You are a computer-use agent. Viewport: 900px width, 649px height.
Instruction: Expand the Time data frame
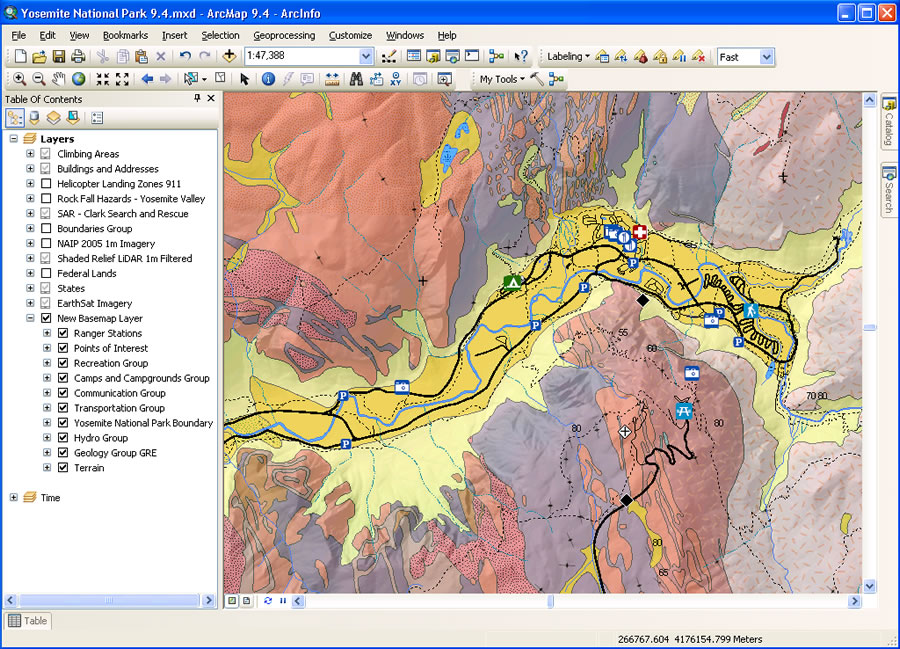point(13,498)
